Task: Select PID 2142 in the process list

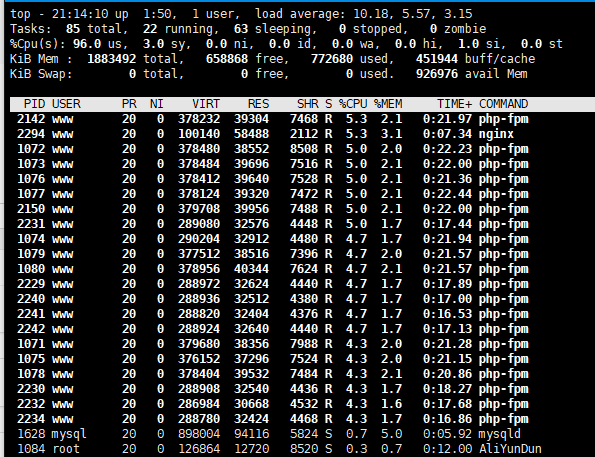Action: 31,119
